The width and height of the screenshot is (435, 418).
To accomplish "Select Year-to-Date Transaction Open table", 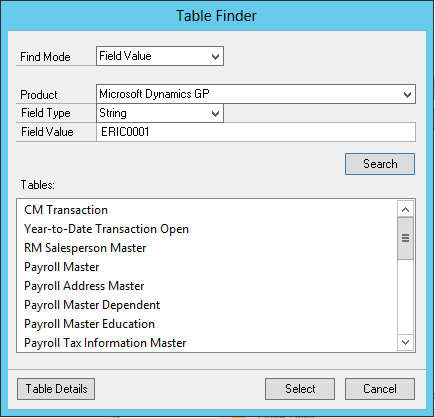I will [106, 229].
